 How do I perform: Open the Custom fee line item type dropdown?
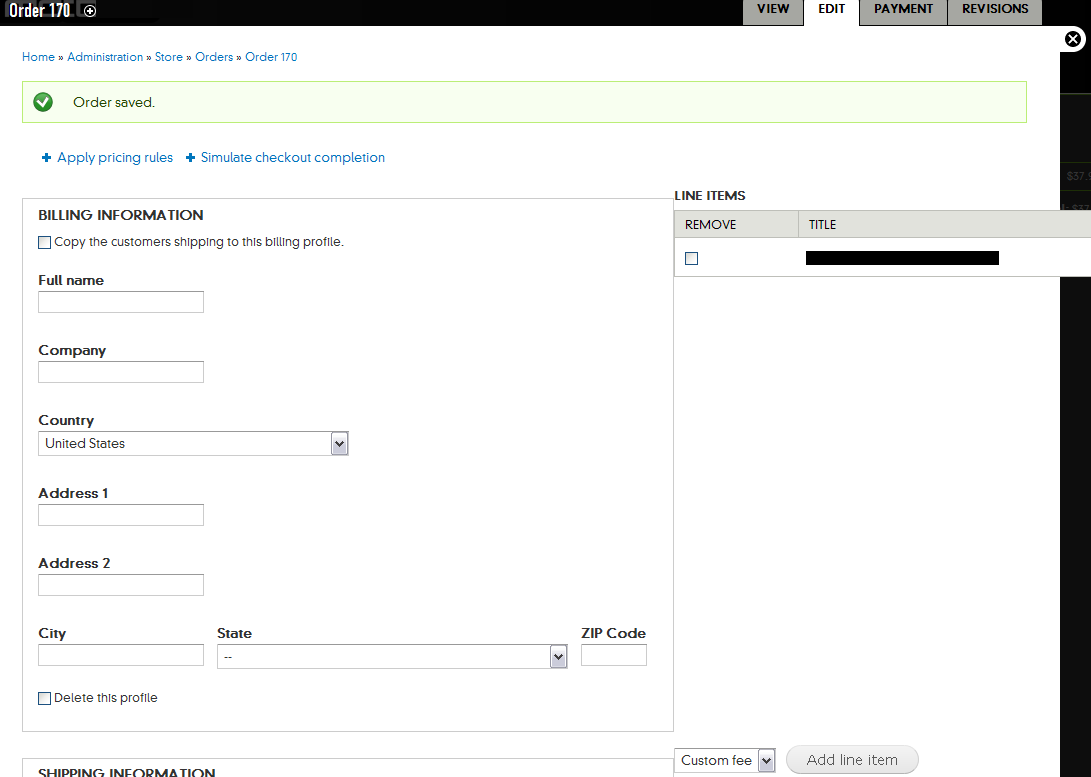pyautogui.click(x=724, y=760)
